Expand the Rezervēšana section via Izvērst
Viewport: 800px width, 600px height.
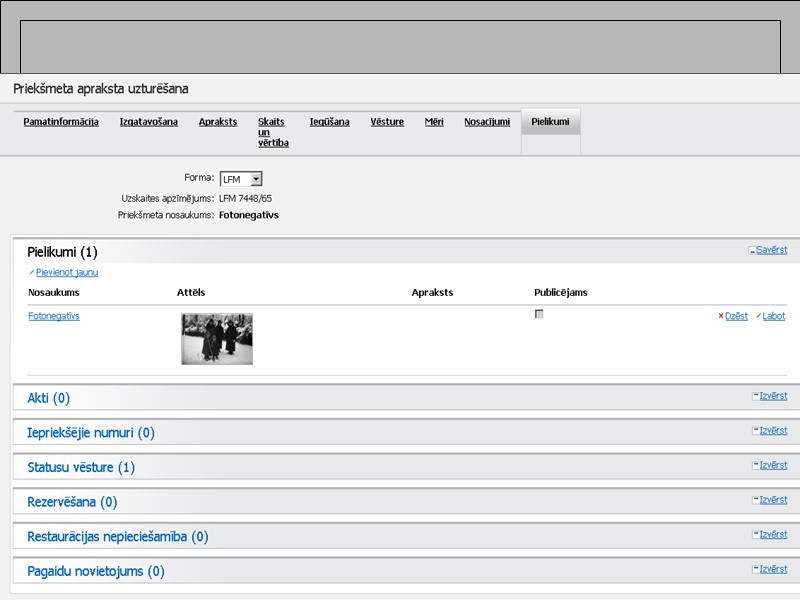(x=773, y=500)
